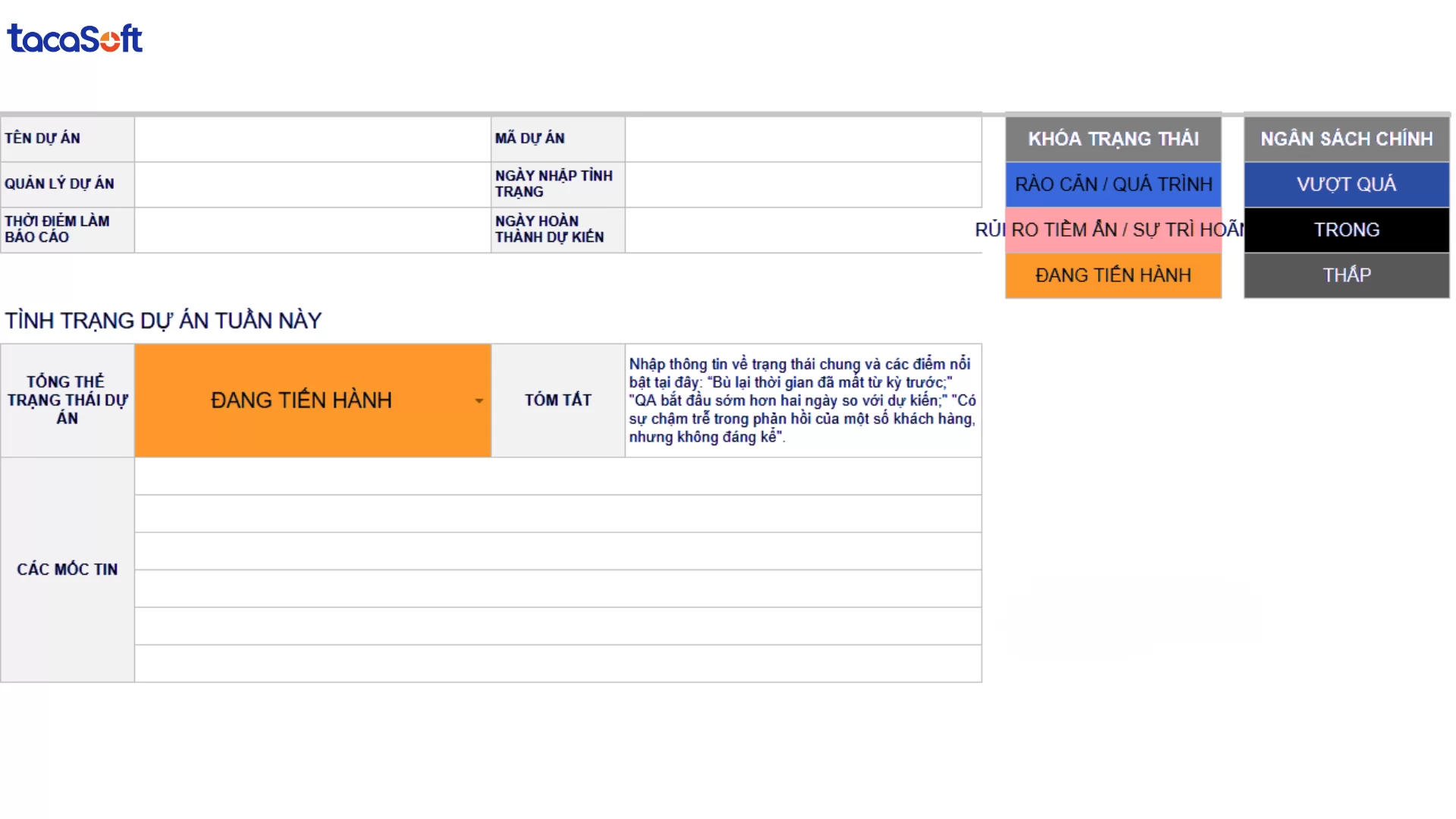Image resolution: width=1456 pixels, height=819 pixels.
Task: Open the project status dropdown arrow
Action: click(x=479, y=401)
